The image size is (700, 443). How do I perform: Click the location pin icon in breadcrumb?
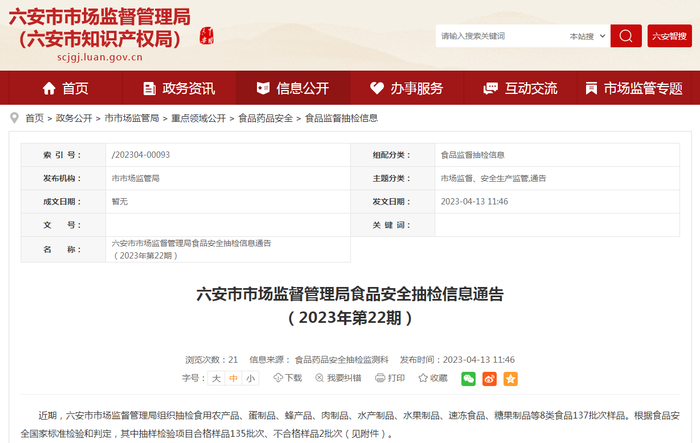15,118
